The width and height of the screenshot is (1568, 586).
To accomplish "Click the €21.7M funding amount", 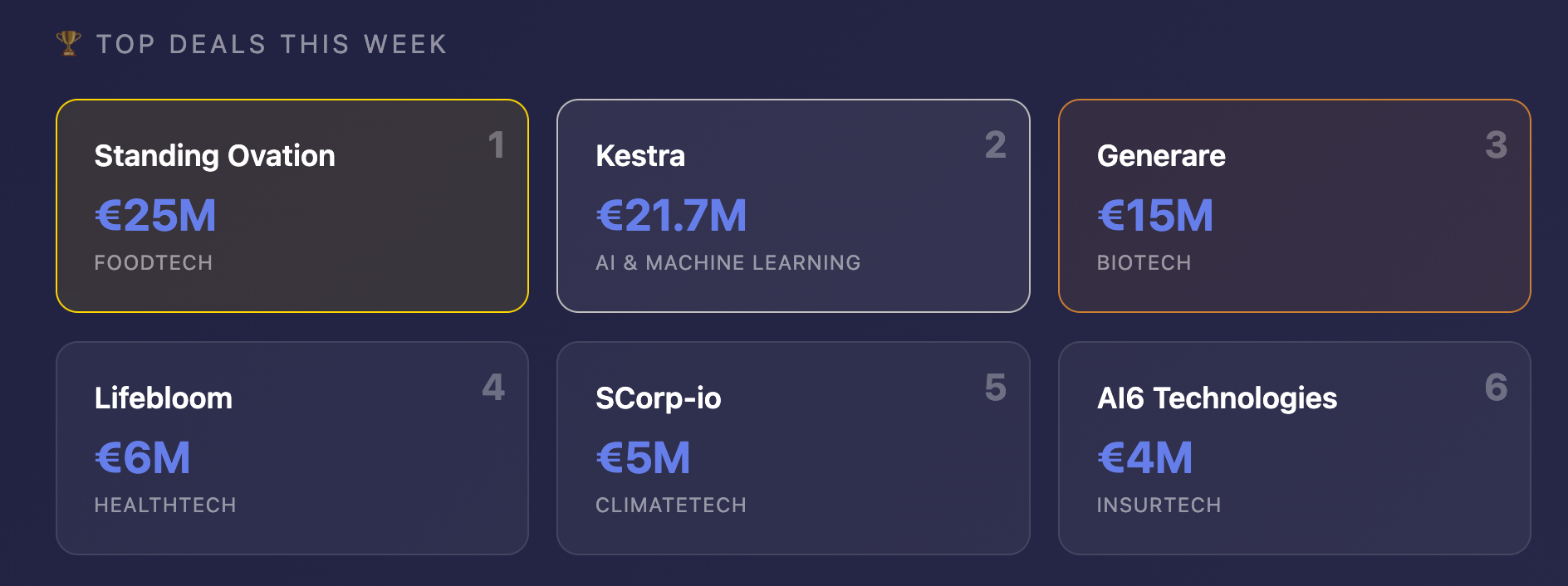I will [x=671, y=216].
